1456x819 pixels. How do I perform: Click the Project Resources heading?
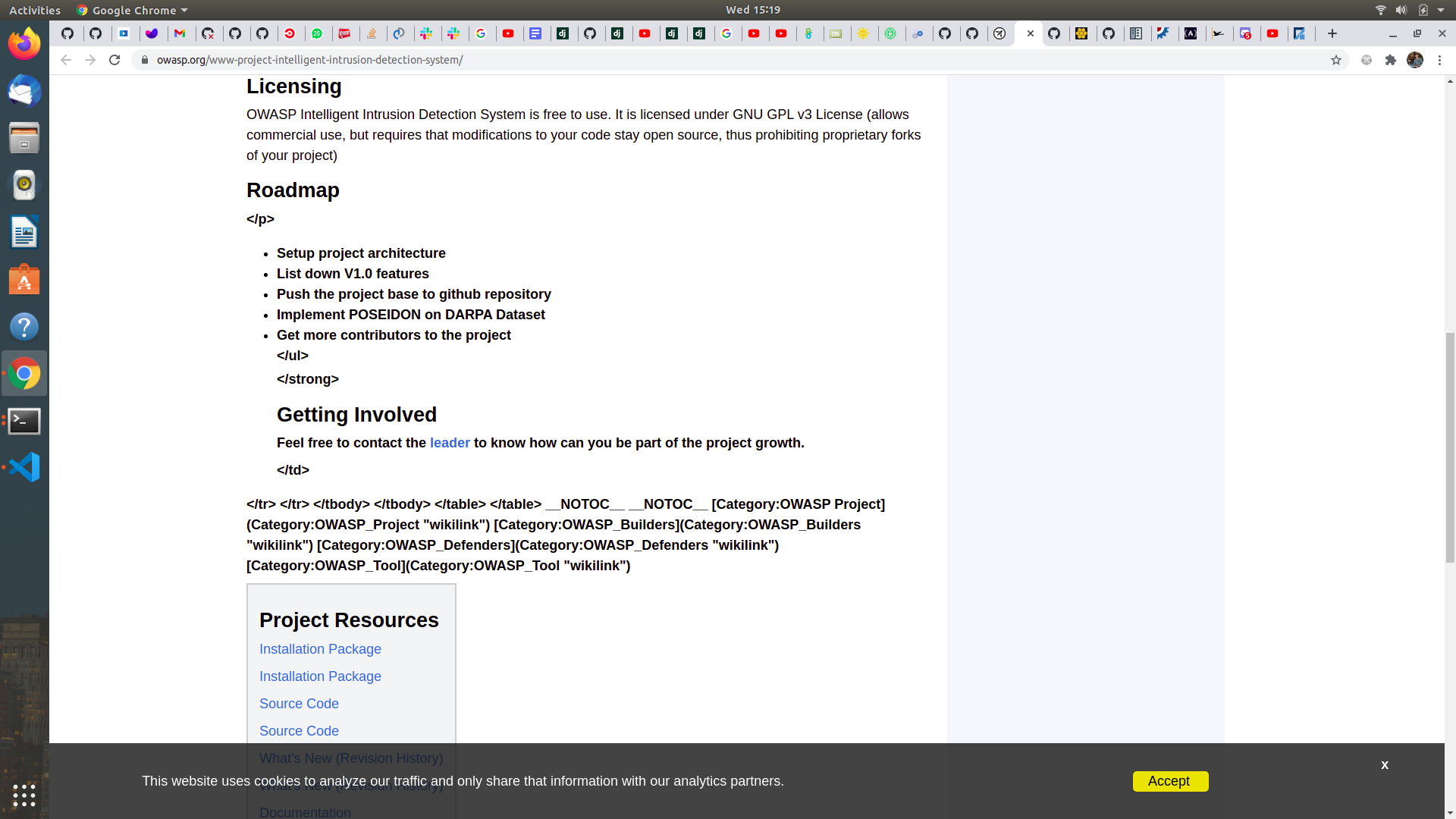tap(349, 620)
